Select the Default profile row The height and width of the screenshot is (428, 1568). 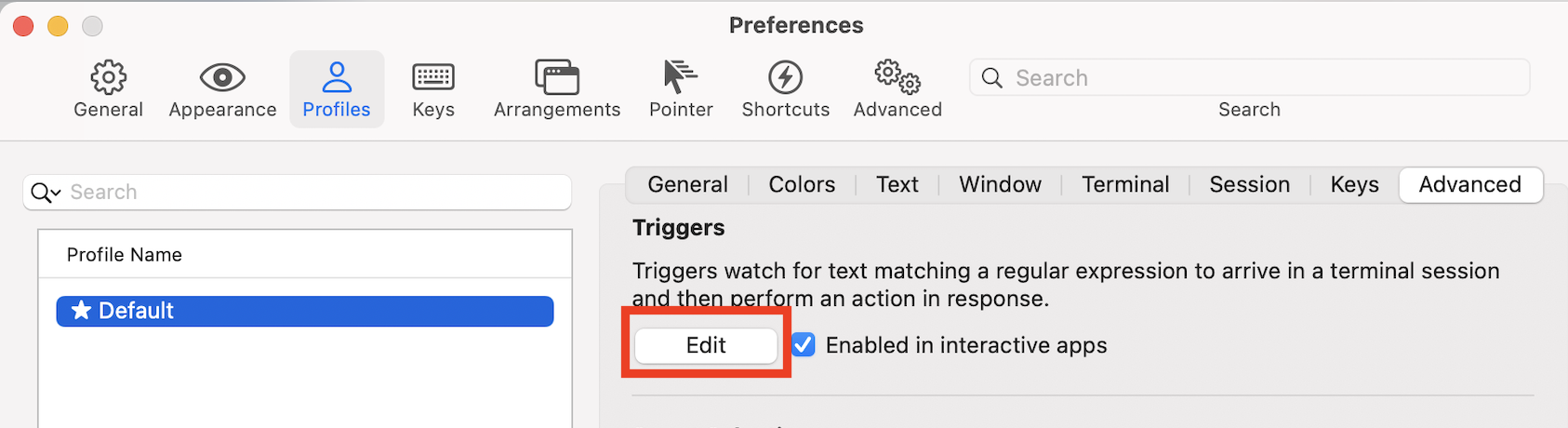click(305, 311)
